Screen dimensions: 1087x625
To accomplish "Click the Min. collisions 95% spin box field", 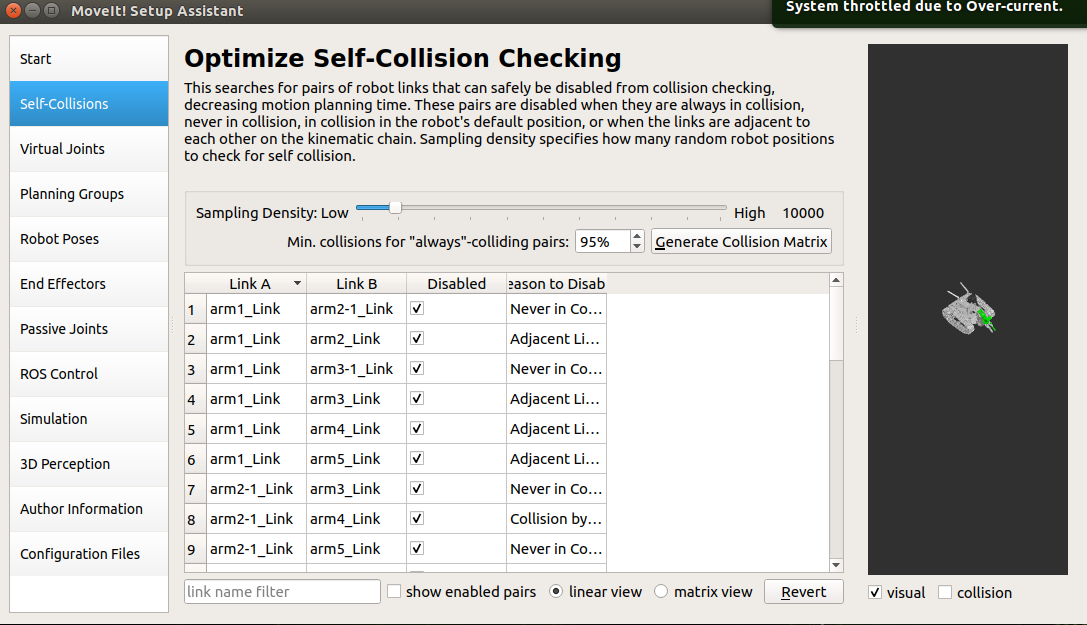I will pyautogui.click(x=602, y=242).
